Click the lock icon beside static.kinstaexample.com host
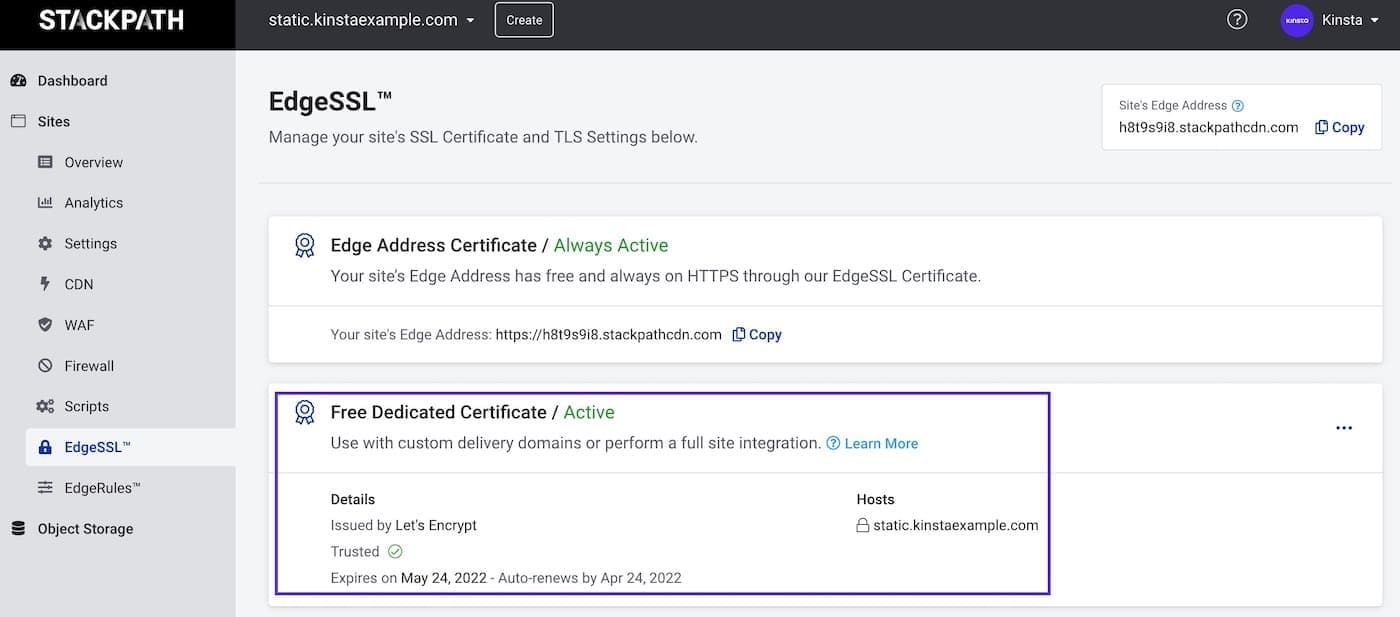The height and width of the screenshot is (617, 1400). (861, 524)
